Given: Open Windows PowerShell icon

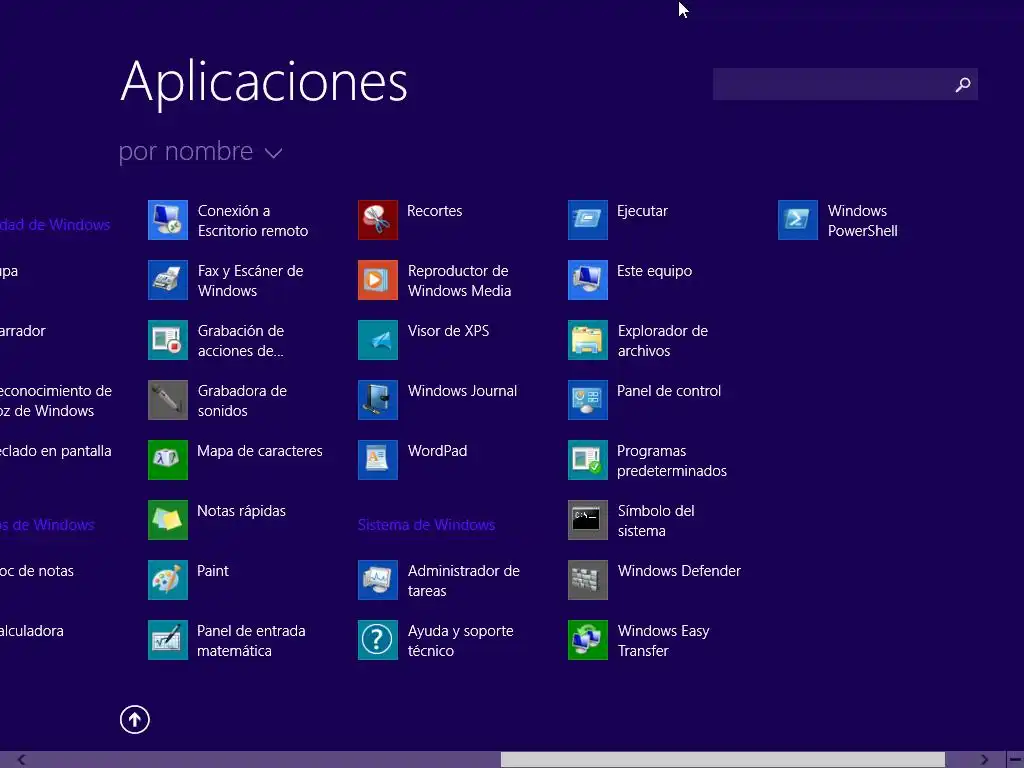Looking at the screenshot, I should (798, 220).
